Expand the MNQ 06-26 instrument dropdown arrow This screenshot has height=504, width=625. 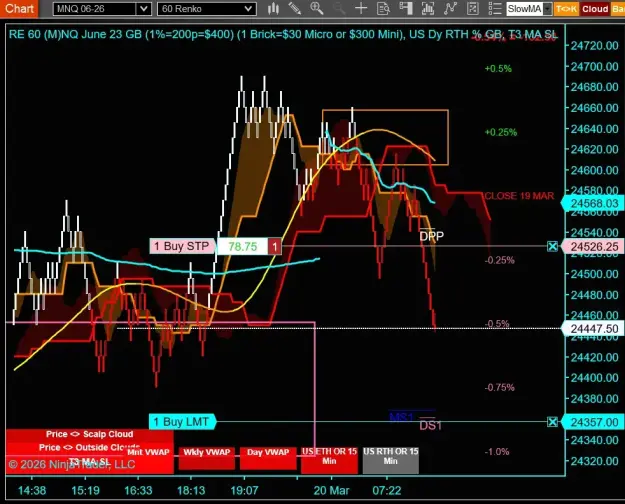pyautogui.click(x=143, y=9)
